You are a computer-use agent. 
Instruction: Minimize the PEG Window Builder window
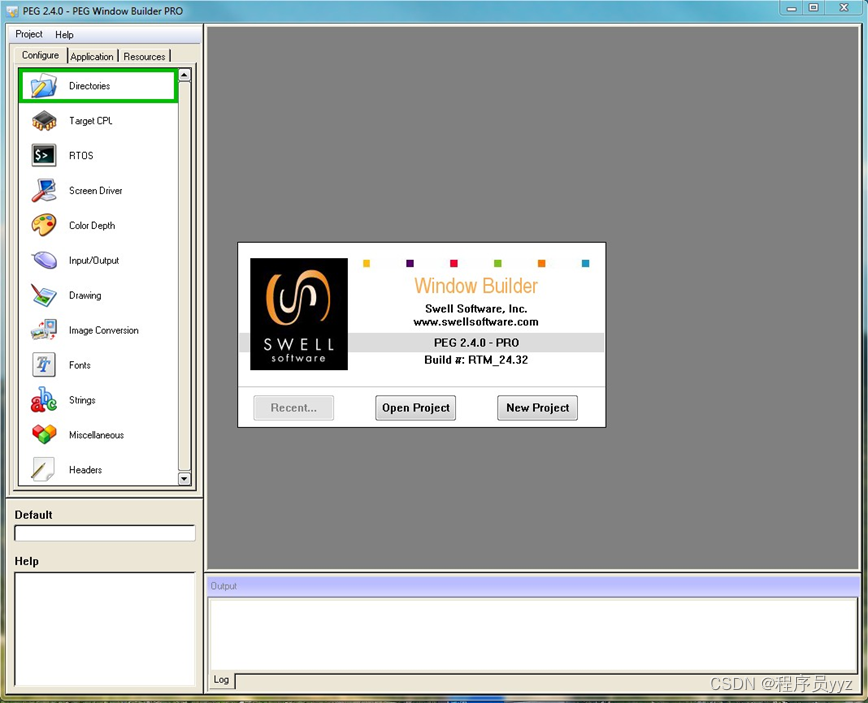(x=792, y=8)
